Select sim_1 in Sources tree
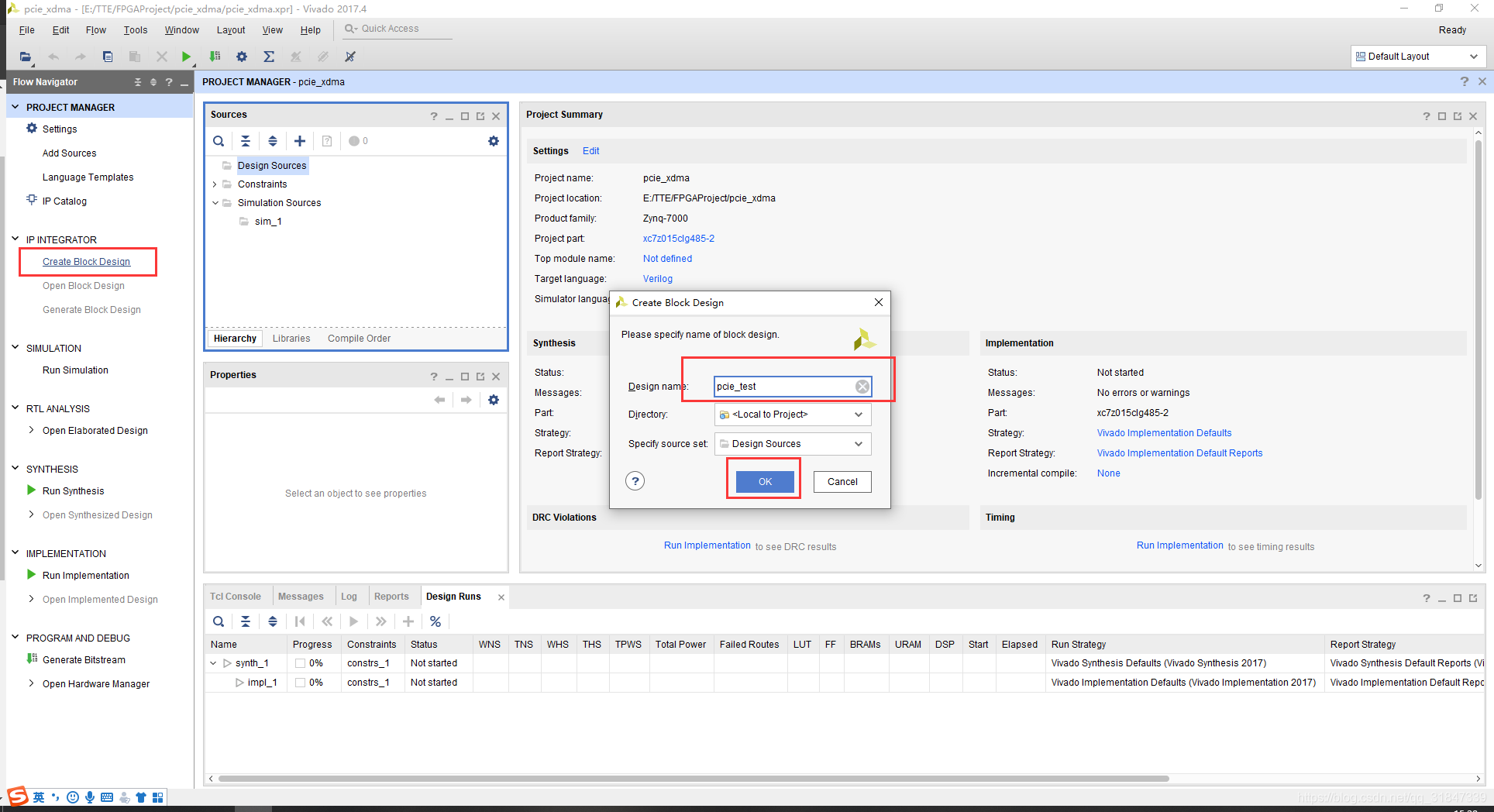Viewport: 1494px width, 812px height. click(x=268, y=222)
